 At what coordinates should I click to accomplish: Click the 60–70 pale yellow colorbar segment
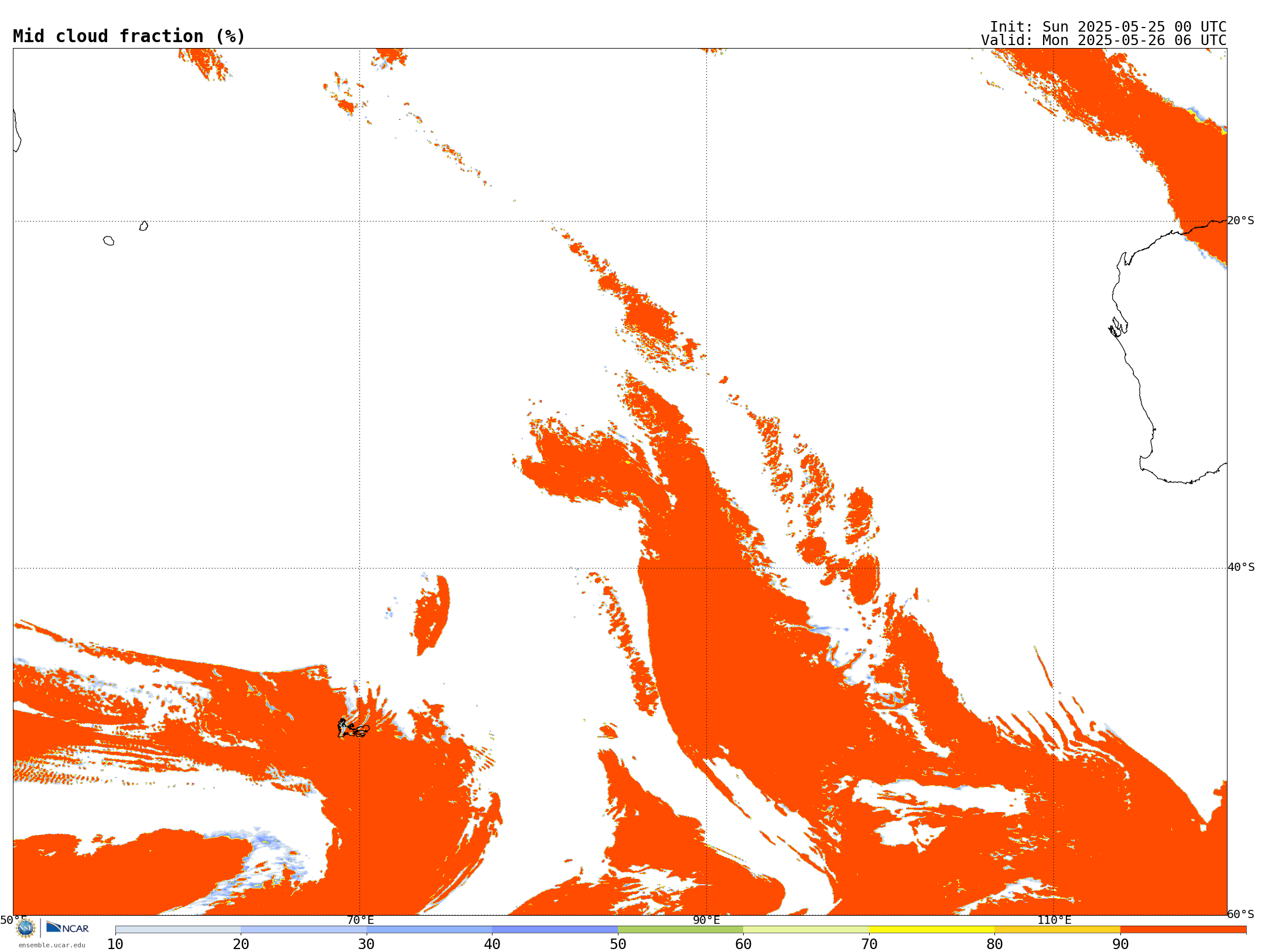pos(806,930)
